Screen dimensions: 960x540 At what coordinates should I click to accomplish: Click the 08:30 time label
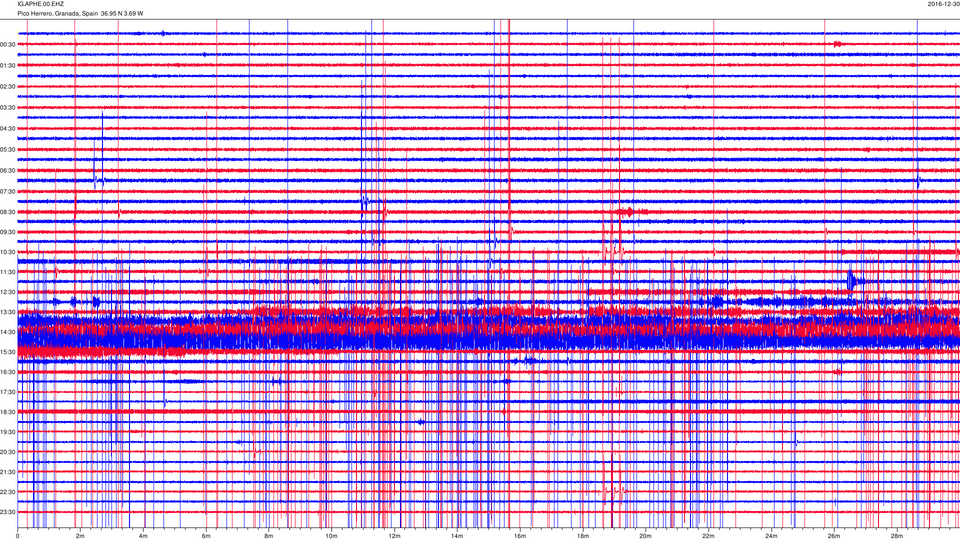8,212
